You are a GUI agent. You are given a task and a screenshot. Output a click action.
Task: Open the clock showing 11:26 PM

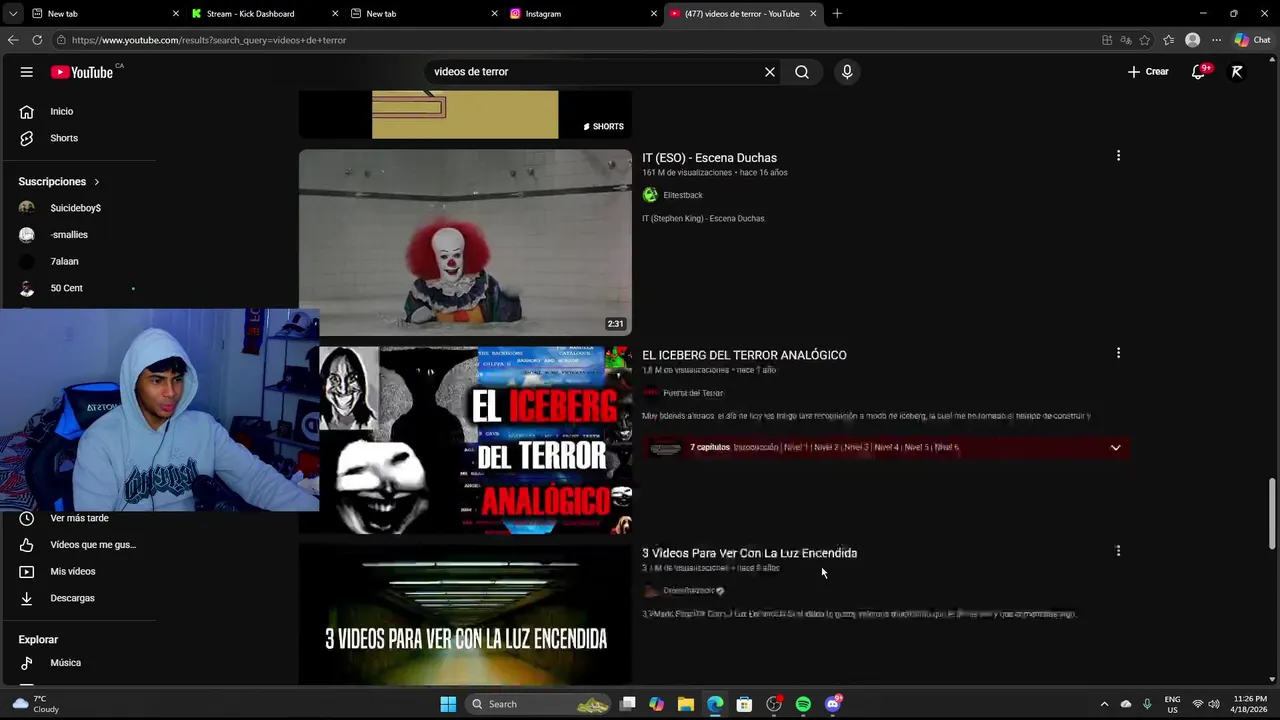click(1249, 704)
